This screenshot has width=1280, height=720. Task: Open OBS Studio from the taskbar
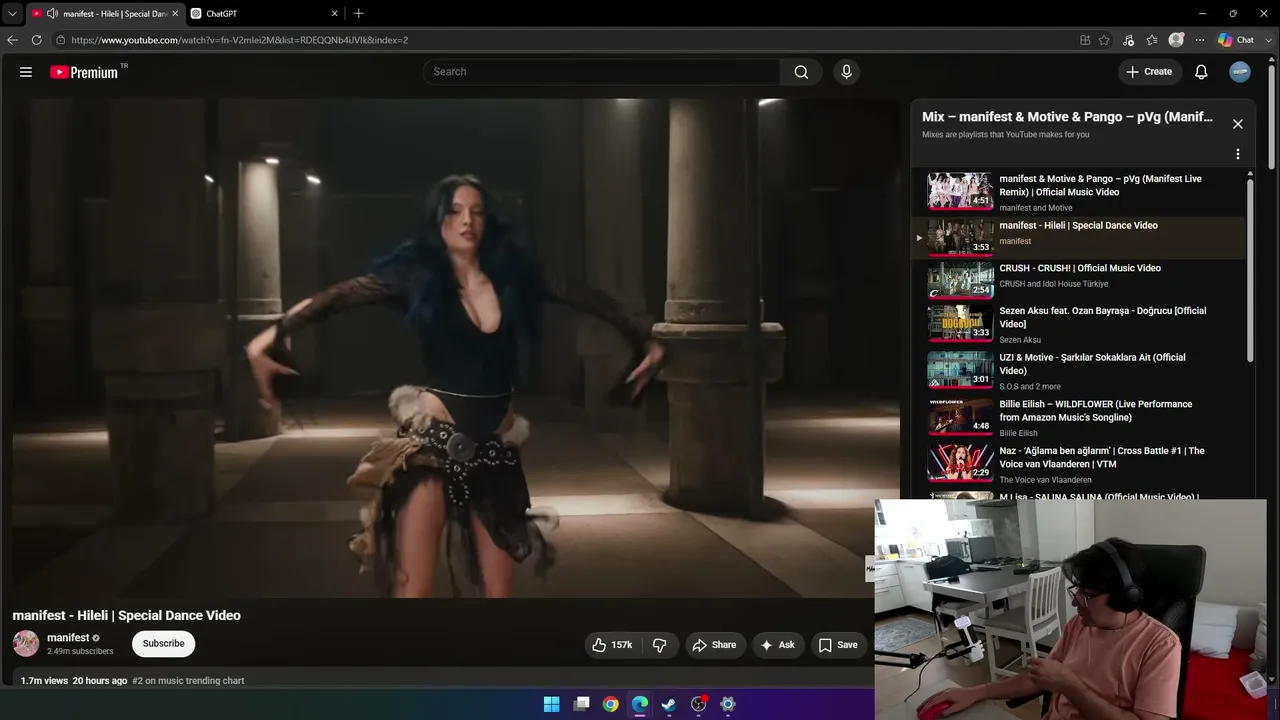(x=699, y=704)
